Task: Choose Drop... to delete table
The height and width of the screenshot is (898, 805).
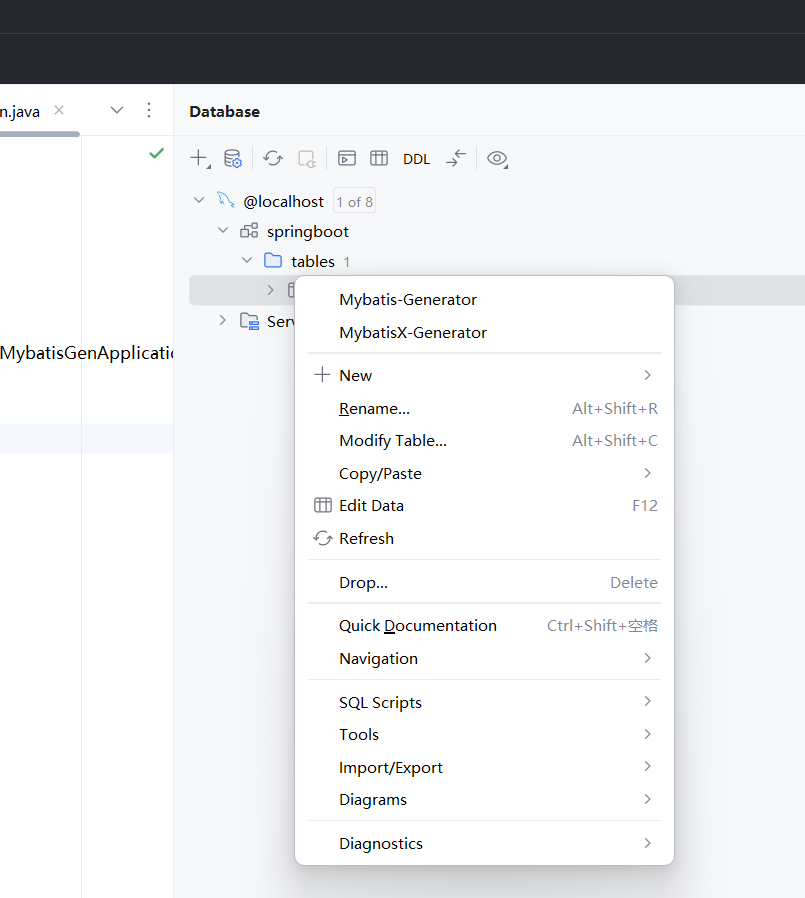Action: click(484, 582)
